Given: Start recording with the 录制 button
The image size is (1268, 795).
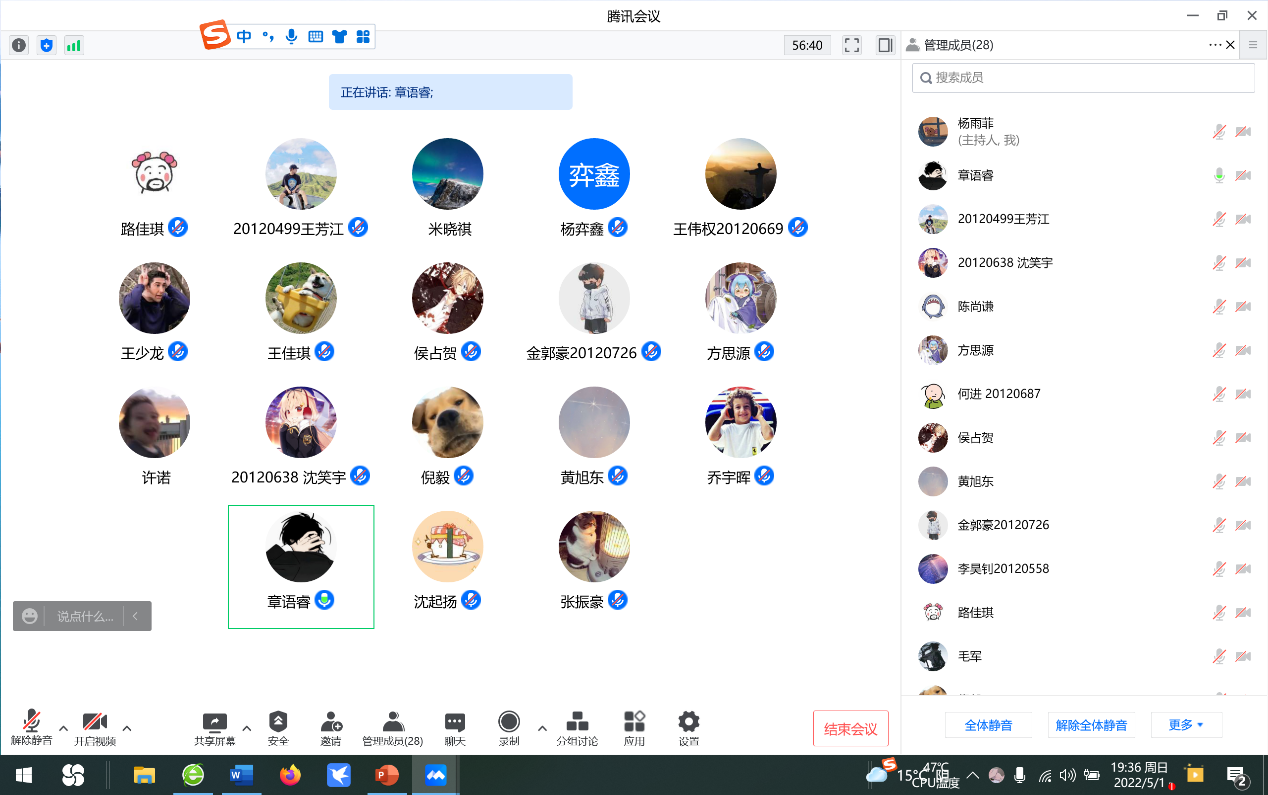Looking at the screenshot, I should 509,727.
